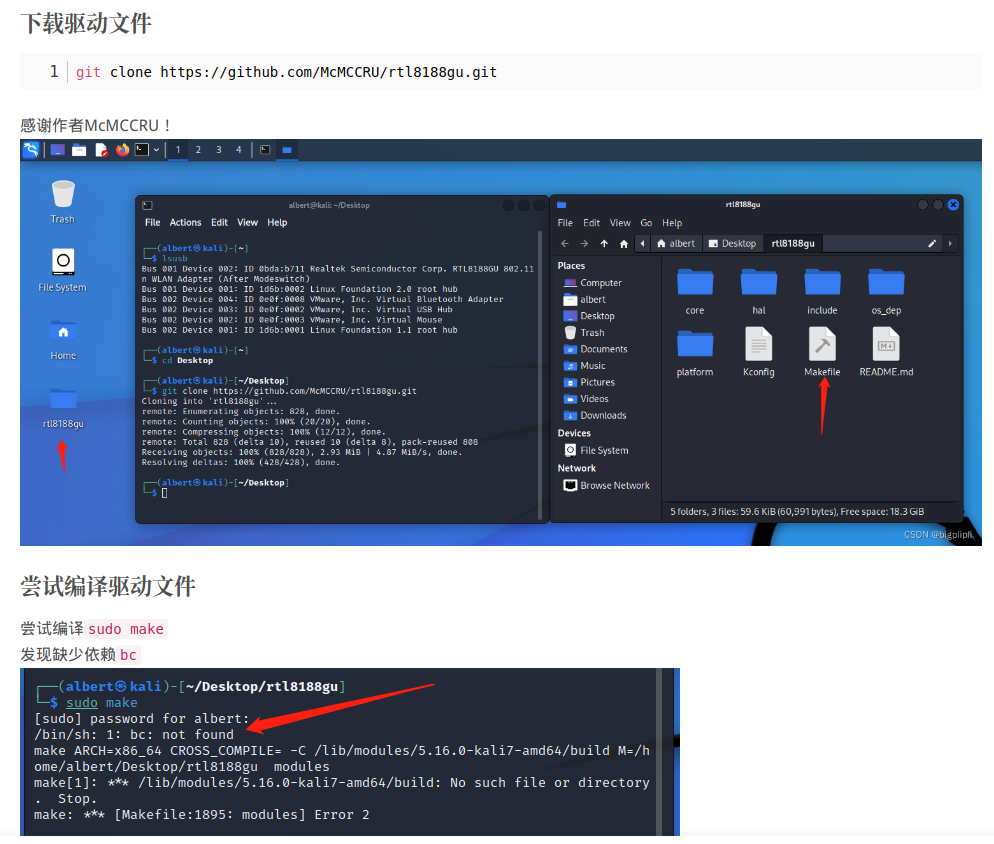Open terminal Actions menu
Viewport: 994px width, 844px height.
point(185,223)
